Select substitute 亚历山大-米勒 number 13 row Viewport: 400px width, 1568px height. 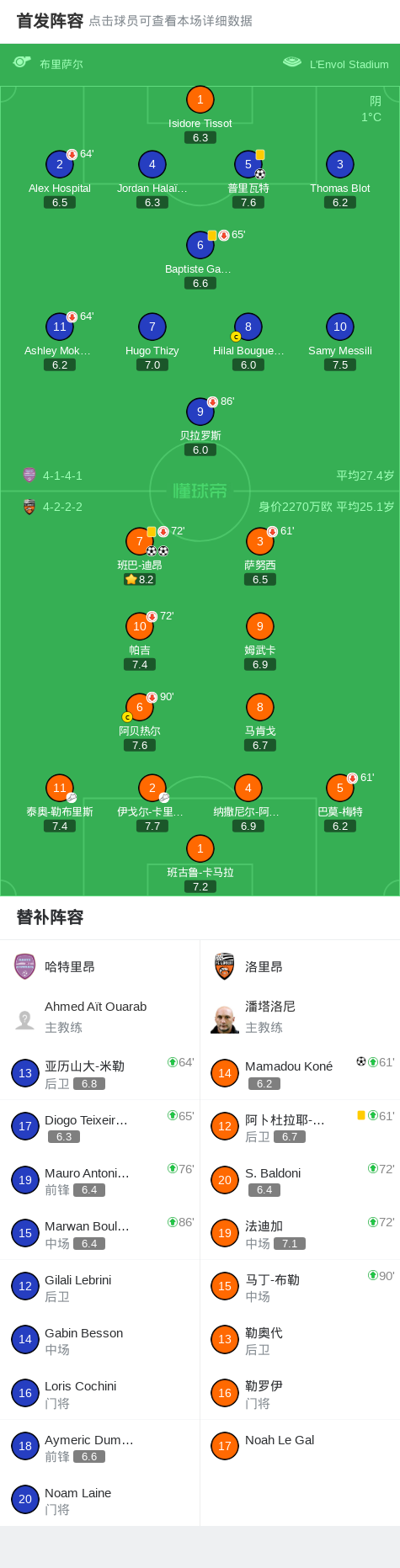100,1073
